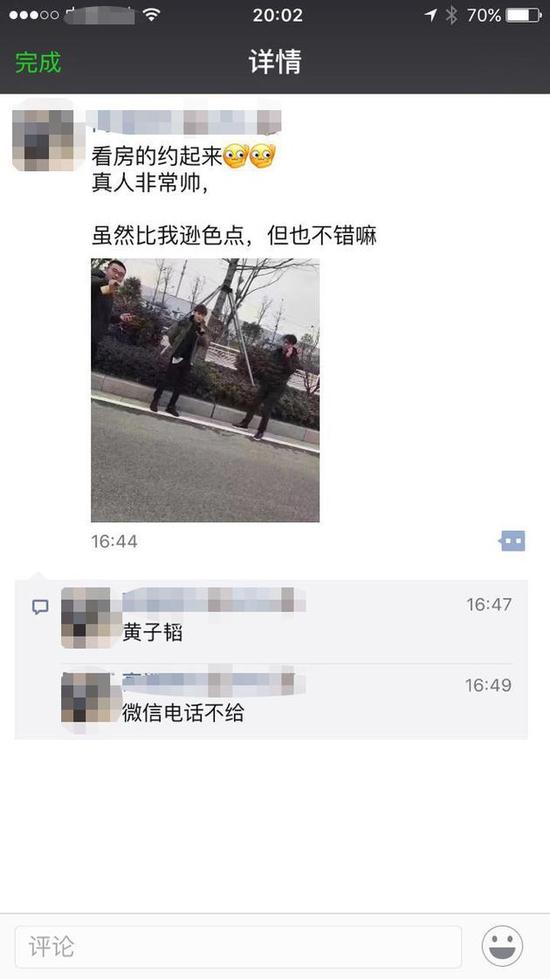Focus the 评论 comment input field
The width and height of the screenshot is (550, 979).
pyautogui.click(x=238, y=947)
